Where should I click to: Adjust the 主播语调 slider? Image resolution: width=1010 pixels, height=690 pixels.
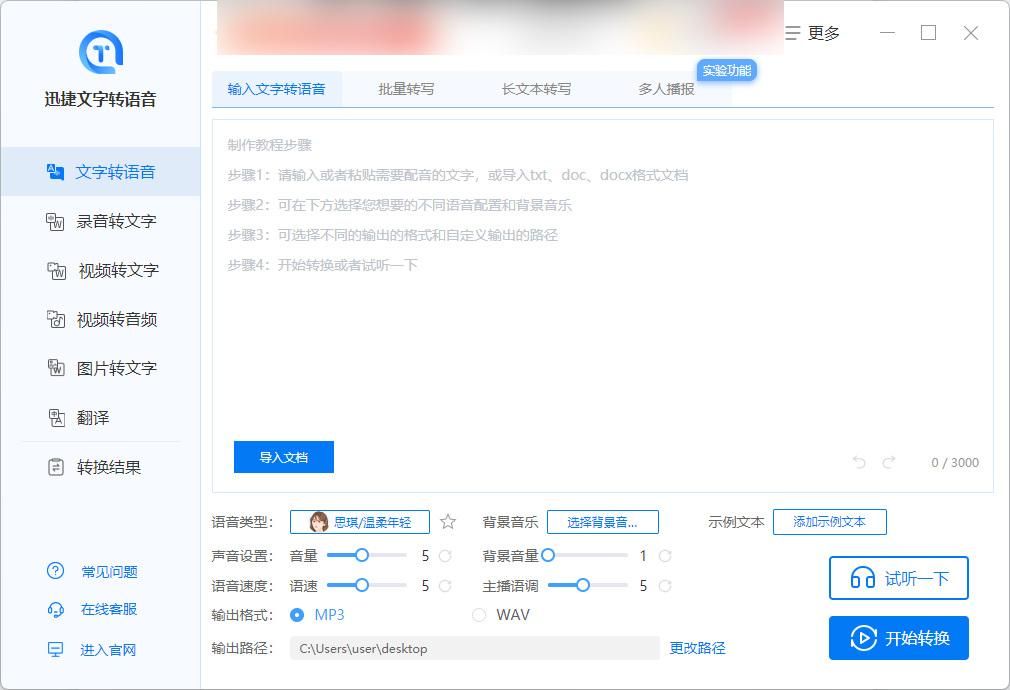587,585
